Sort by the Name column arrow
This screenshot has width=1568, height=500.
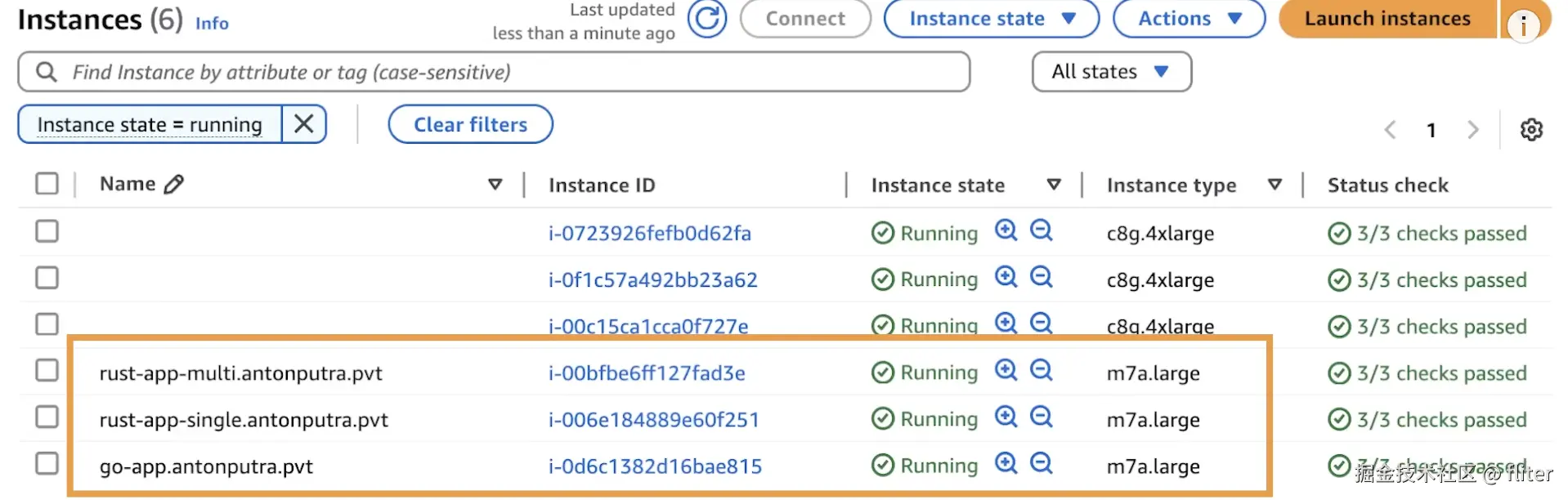495,185
